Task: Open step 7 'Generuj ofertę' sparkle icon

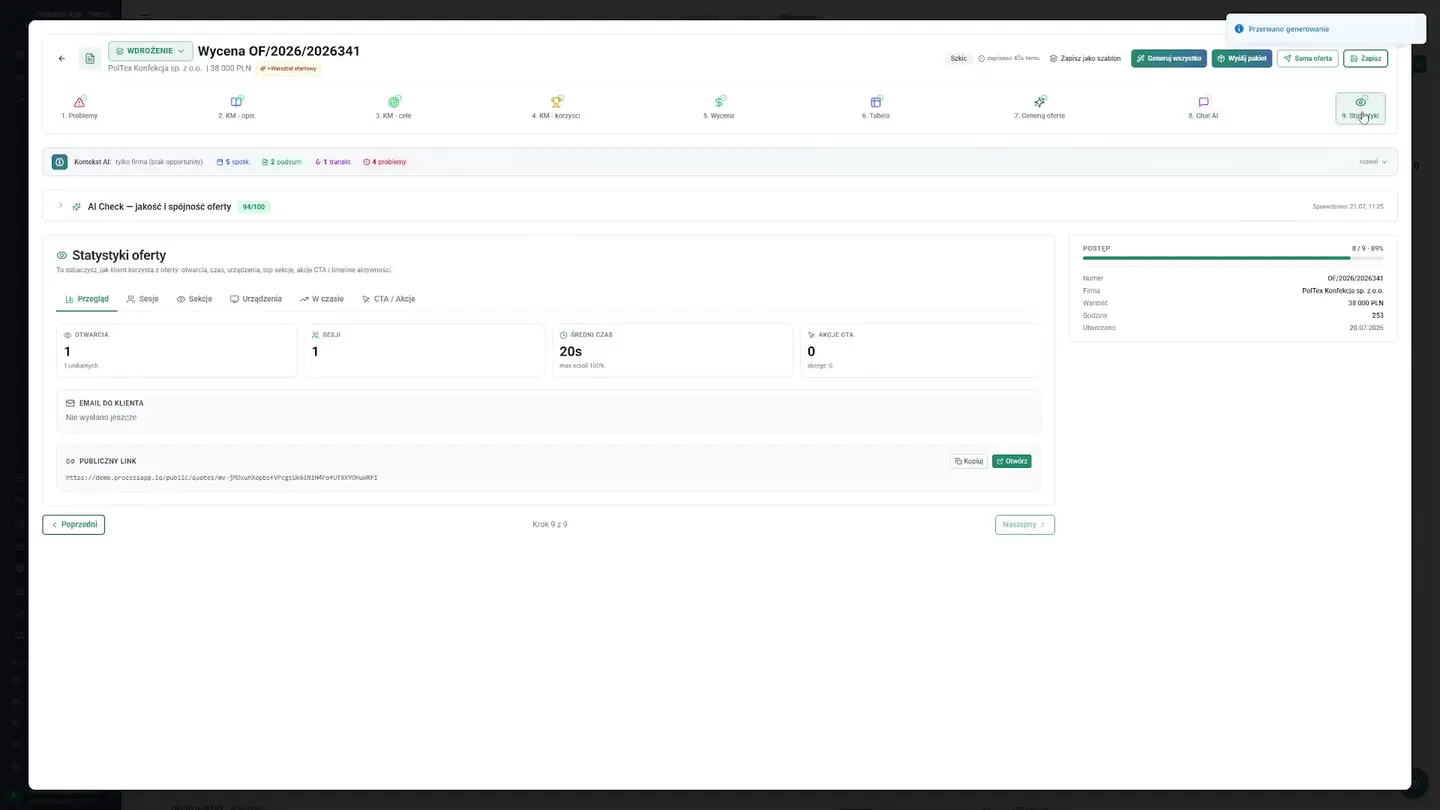Action: pos(1040,102)
